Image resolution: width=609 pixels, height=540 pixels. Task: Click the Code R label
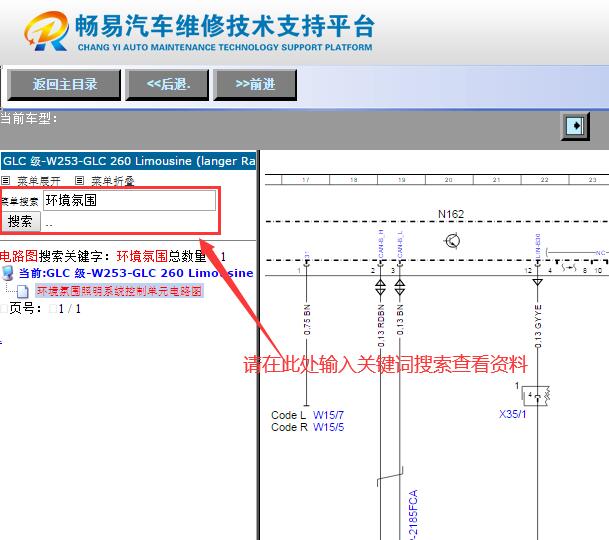click(x=289, y=427)
